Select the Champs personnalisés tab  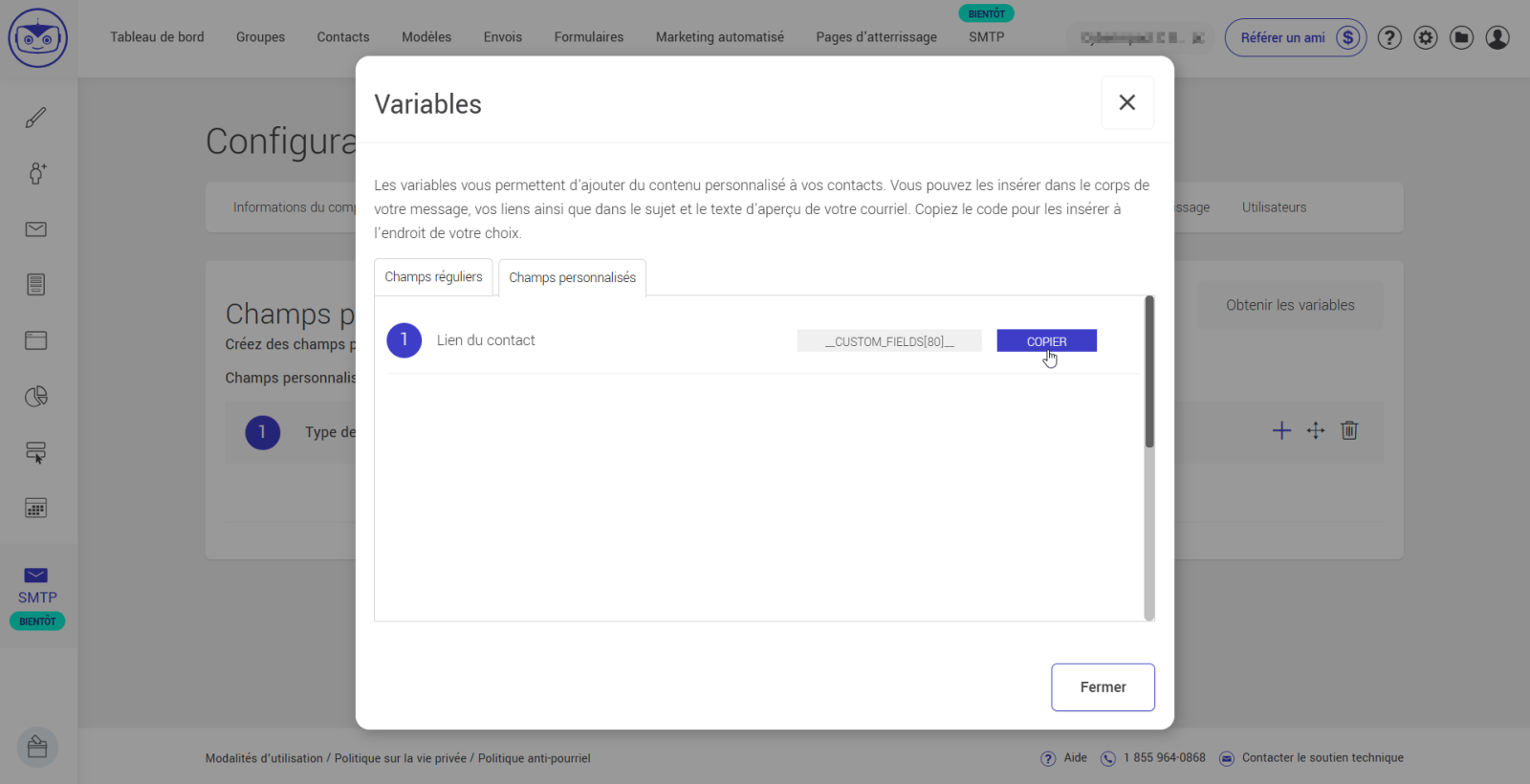572,277
